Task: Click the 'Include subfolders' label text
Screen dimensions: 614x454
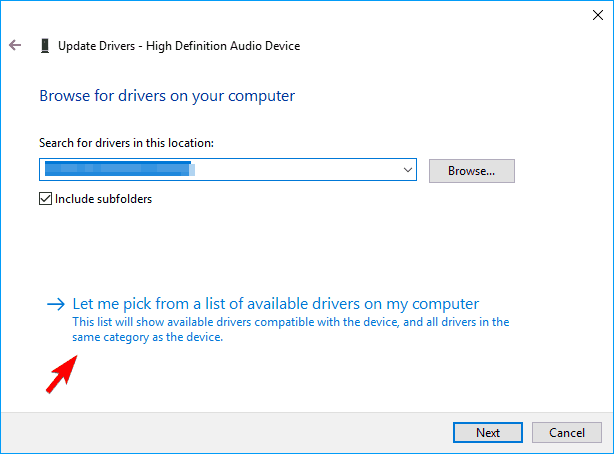Action: click(103, 199)
